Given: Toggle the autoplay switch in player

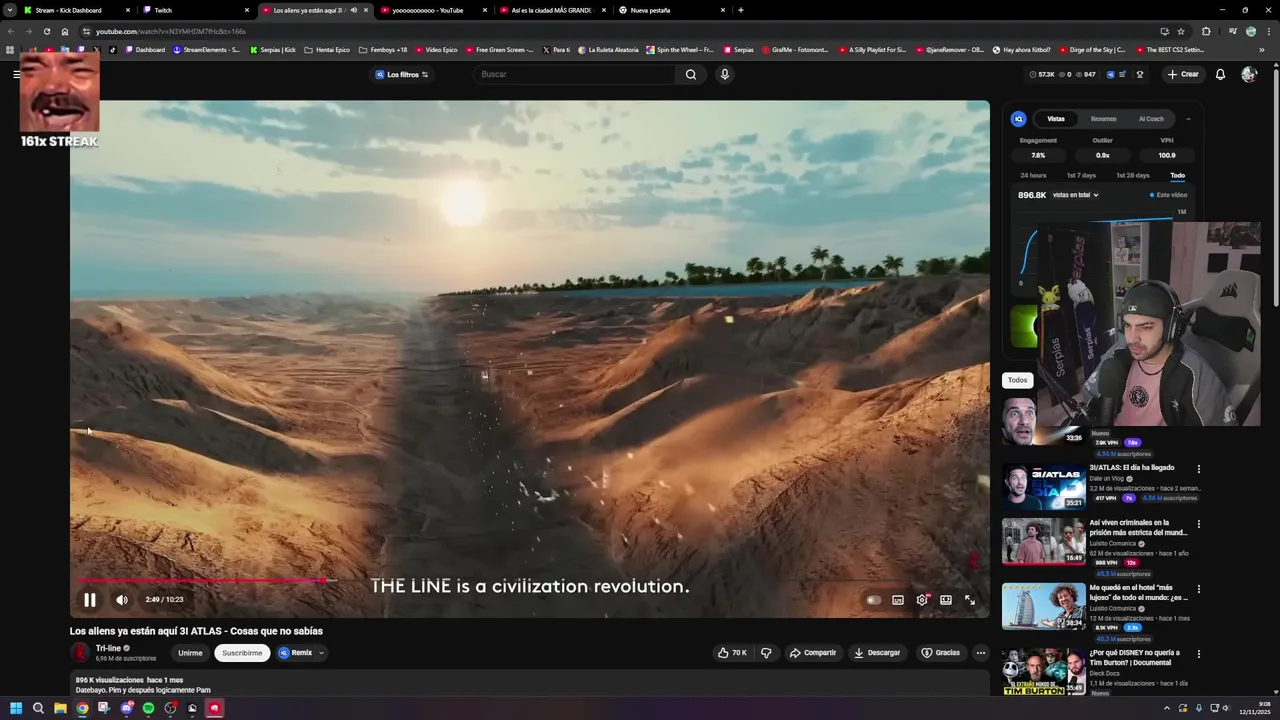Looking at the screenshot, I should 873,600.
